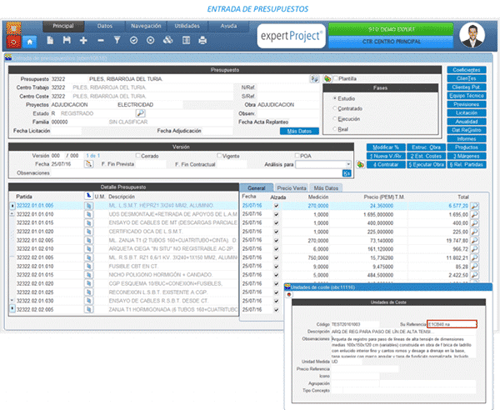This screenshot has height=410, width=500.
Task: Open the Ayuda menu tab
Action: tap(229, 26)
